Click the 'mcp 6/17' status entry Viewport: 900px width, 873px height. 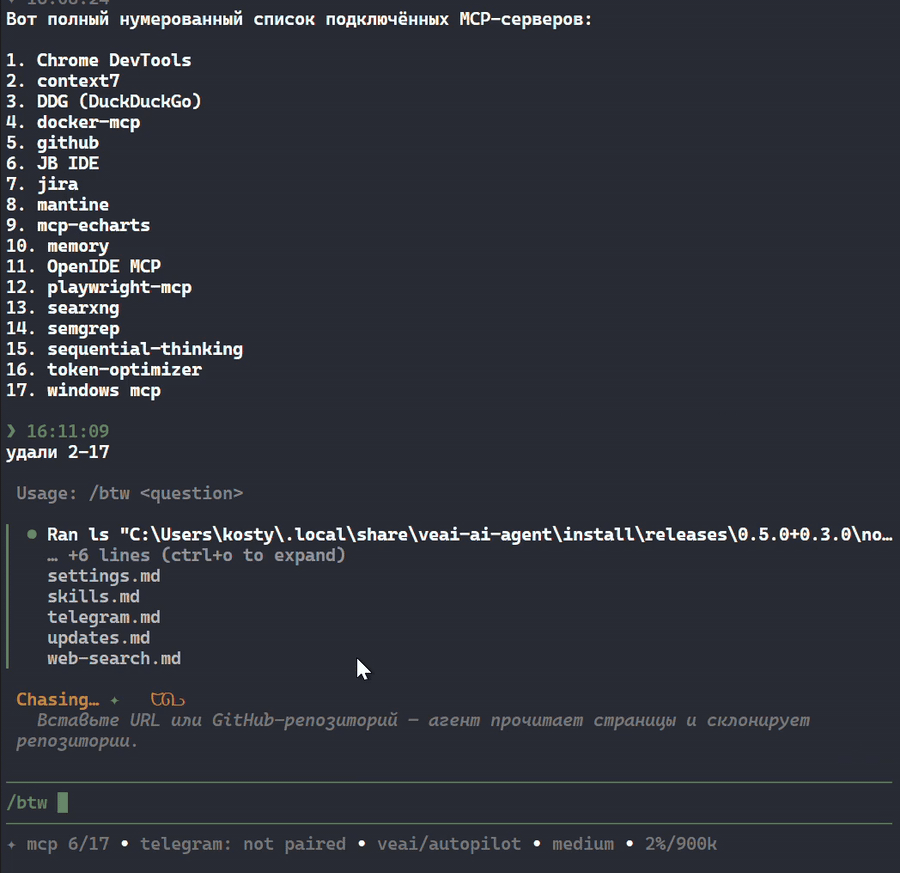(x=68, y=844)
